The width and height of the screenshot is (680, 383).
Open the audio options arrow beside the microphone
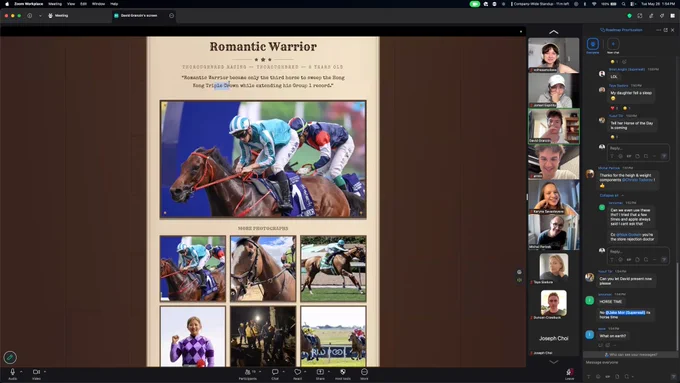21,371
